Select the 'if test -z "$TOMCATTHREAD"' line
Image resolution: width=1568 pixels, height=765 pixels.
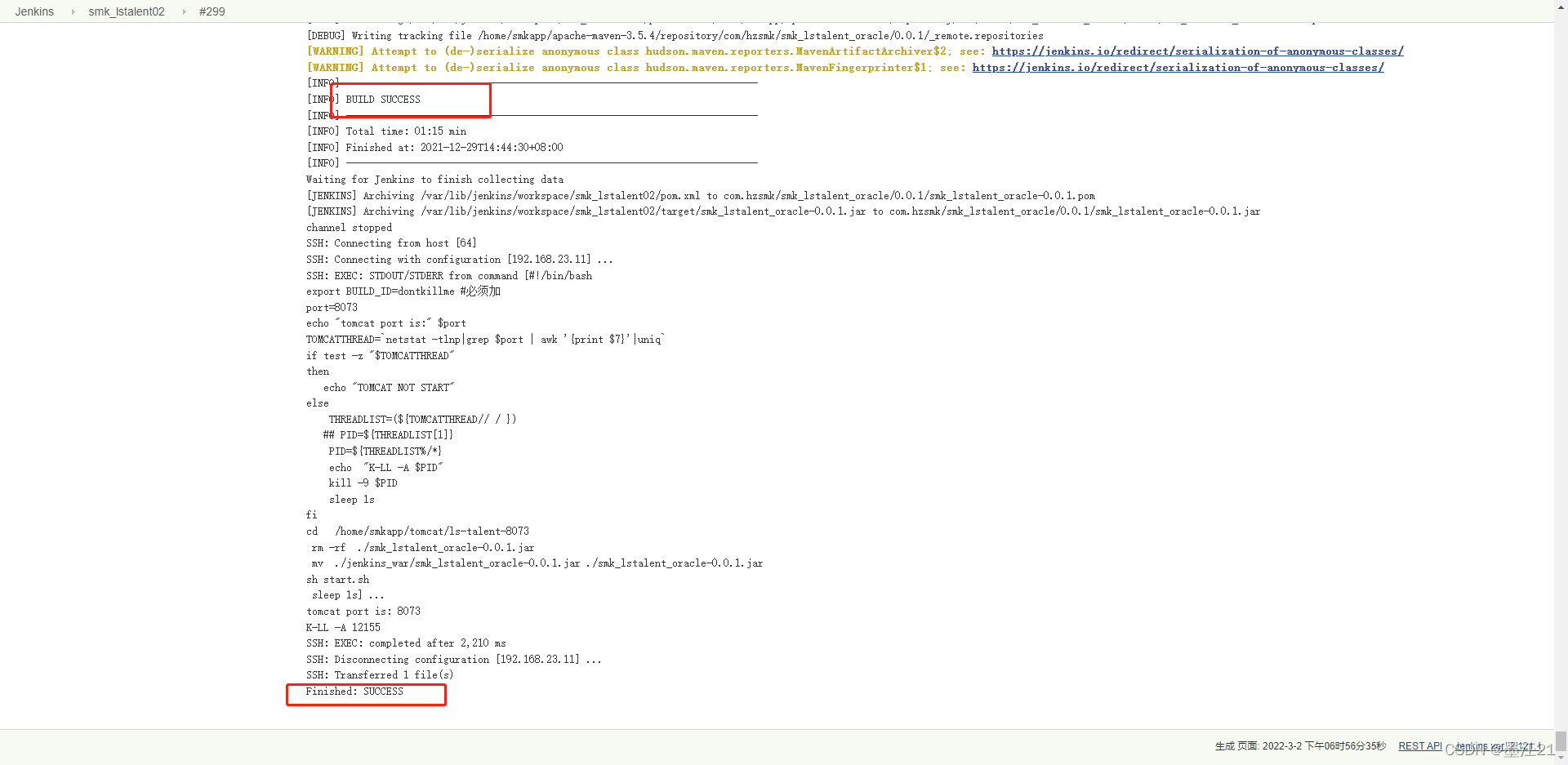coord(381,356)
